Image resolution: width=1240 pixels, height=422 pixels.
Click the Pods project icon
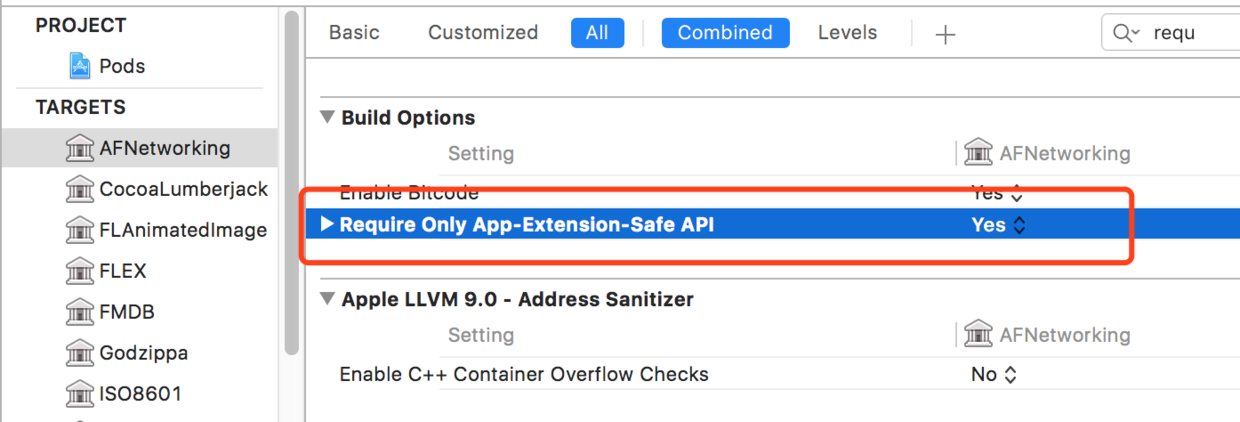(x=79, y=66)
